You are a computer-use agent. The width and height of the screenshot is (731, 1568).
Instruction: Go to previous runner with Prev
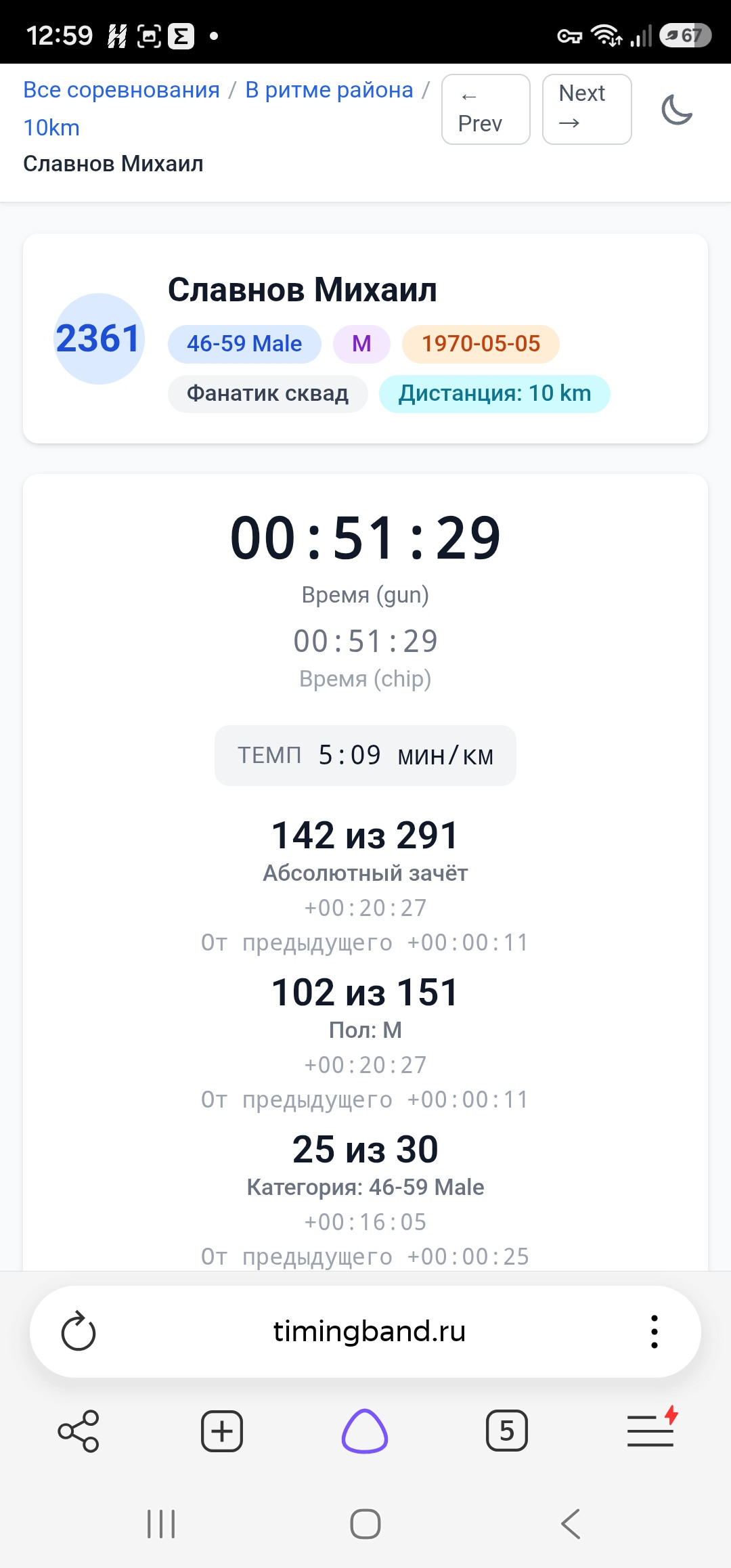click(486, 109)
